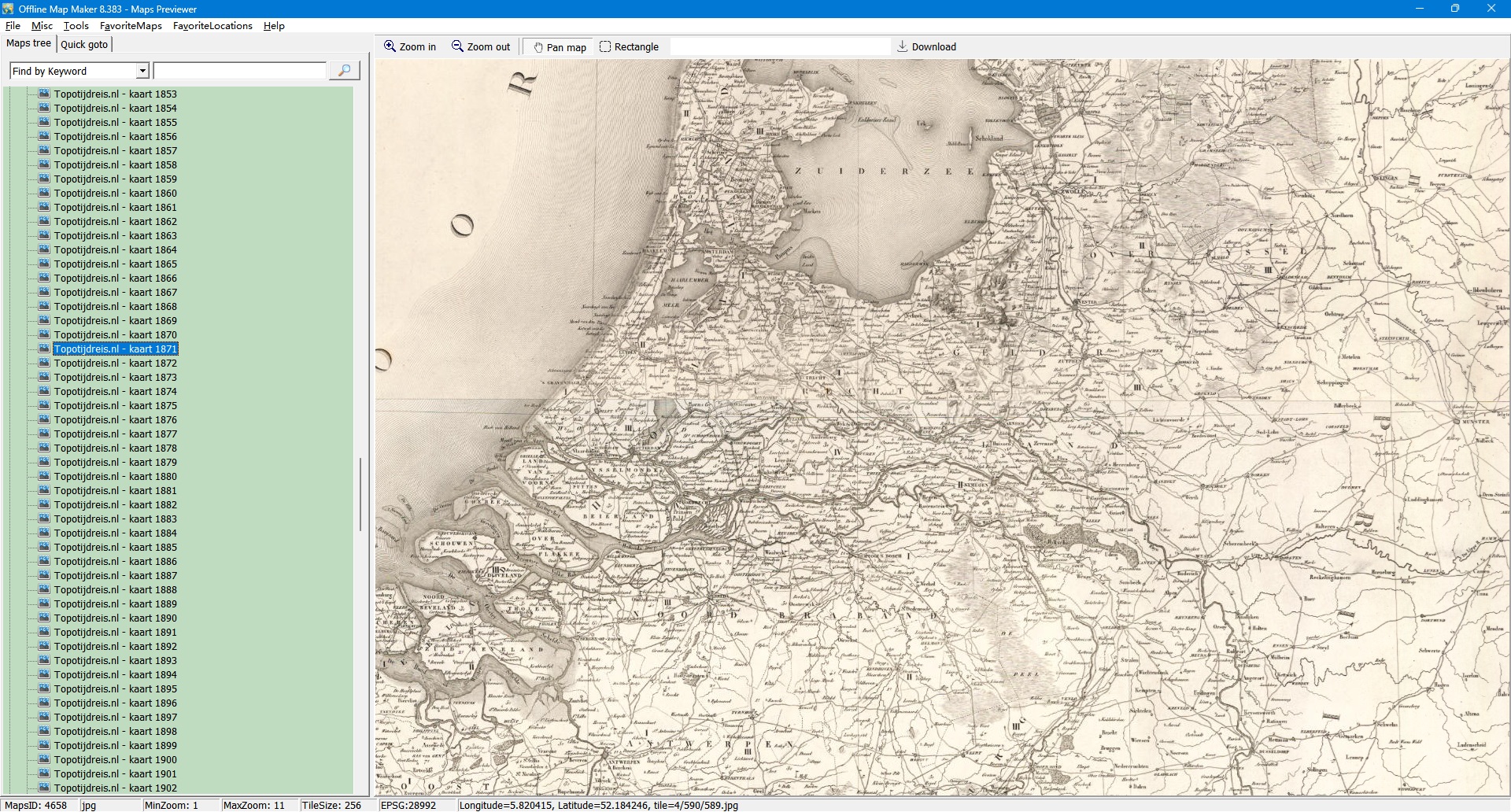The height and width of the screenshot is (812, 1511).
Task: Click map icon beside kaart 1853
Action: (x=44, y=94)
